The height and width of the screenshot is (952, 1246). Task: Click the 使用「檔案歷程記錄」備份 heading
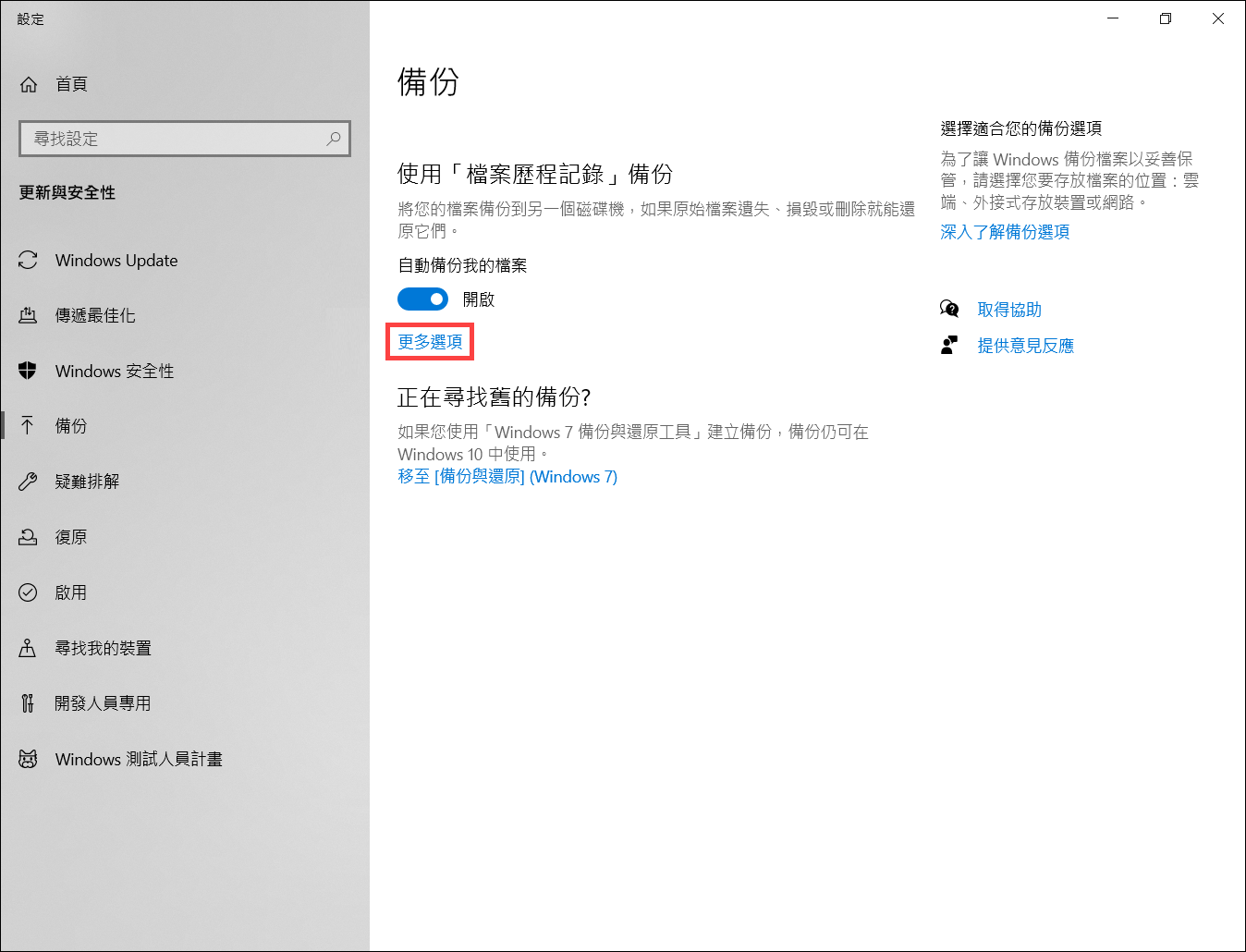point(535,174)
